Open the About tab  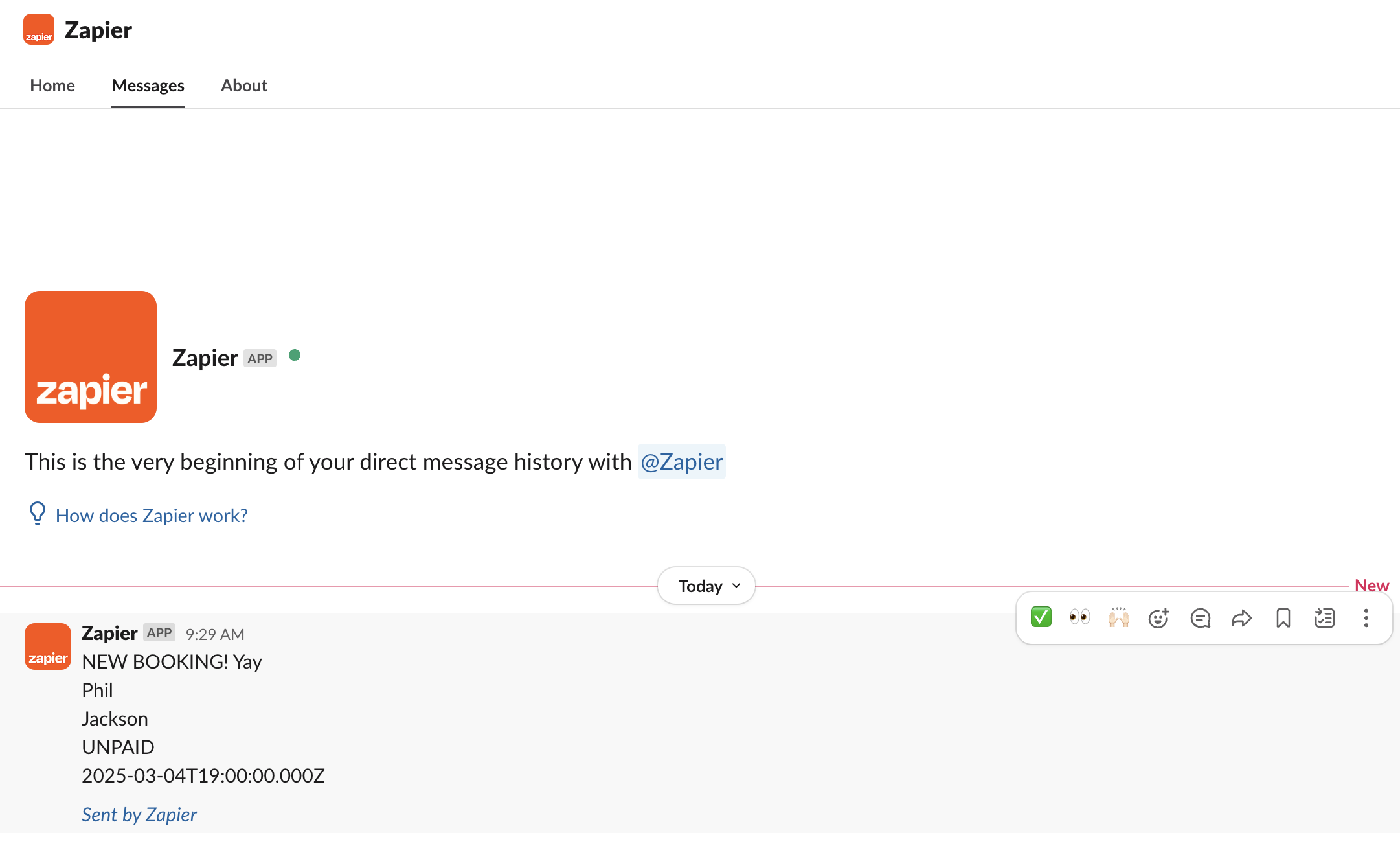click(x=244, y=86)
